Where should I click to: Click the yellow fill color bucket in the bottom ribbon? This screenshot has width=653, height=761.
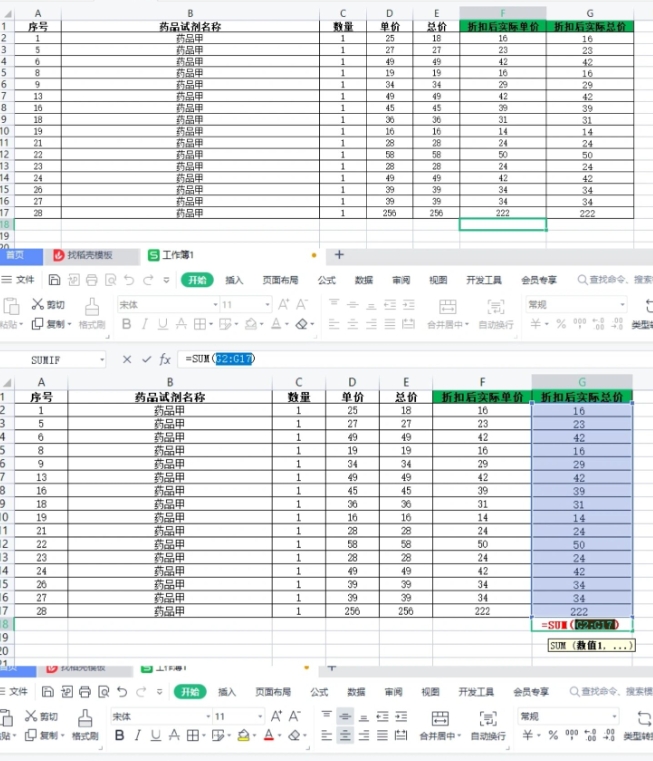click(243, 735)
